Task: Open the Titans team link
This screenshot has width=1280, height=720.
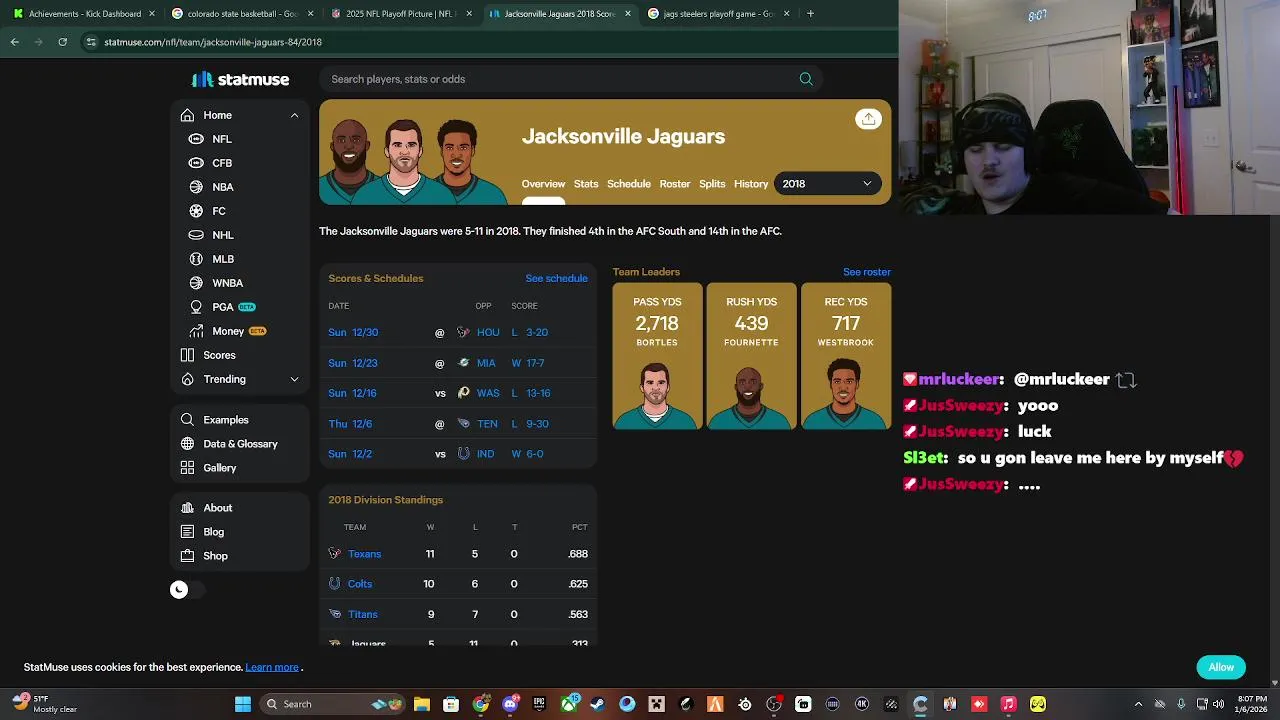Action: 363,614
